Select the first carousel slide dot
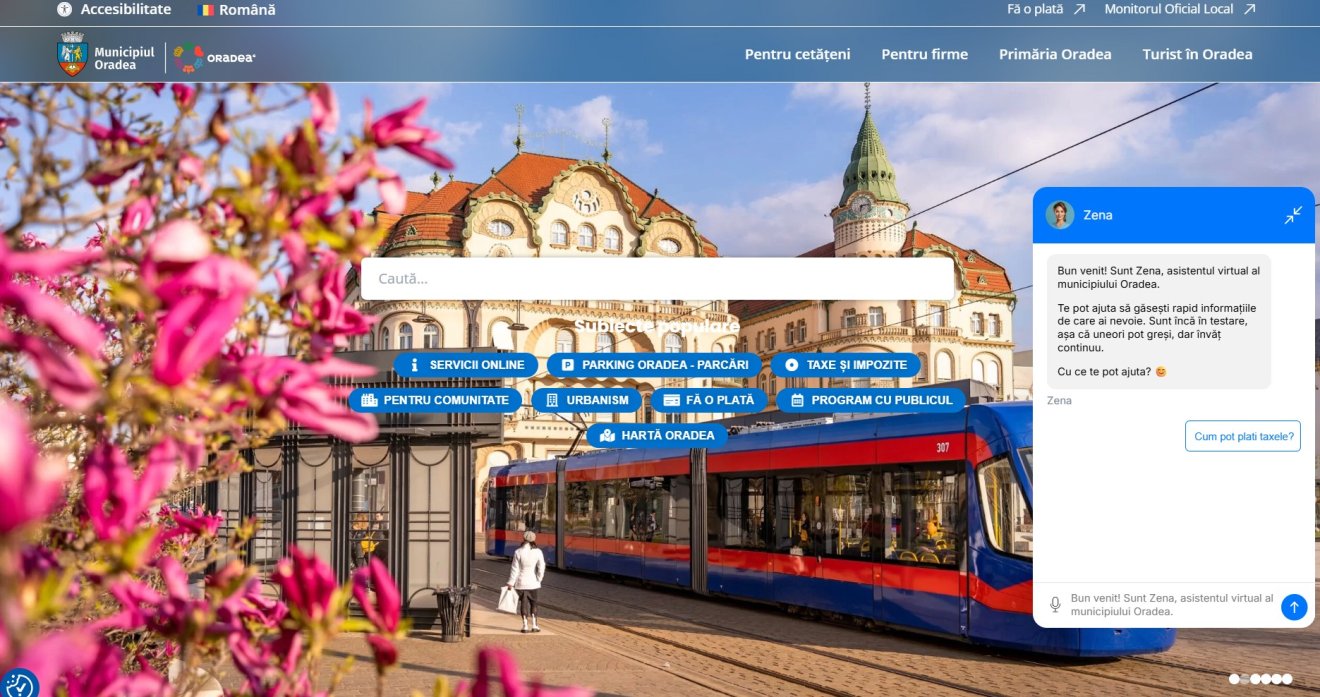The width and height of the screenshot is (1320, 697). coord(1235,679)
